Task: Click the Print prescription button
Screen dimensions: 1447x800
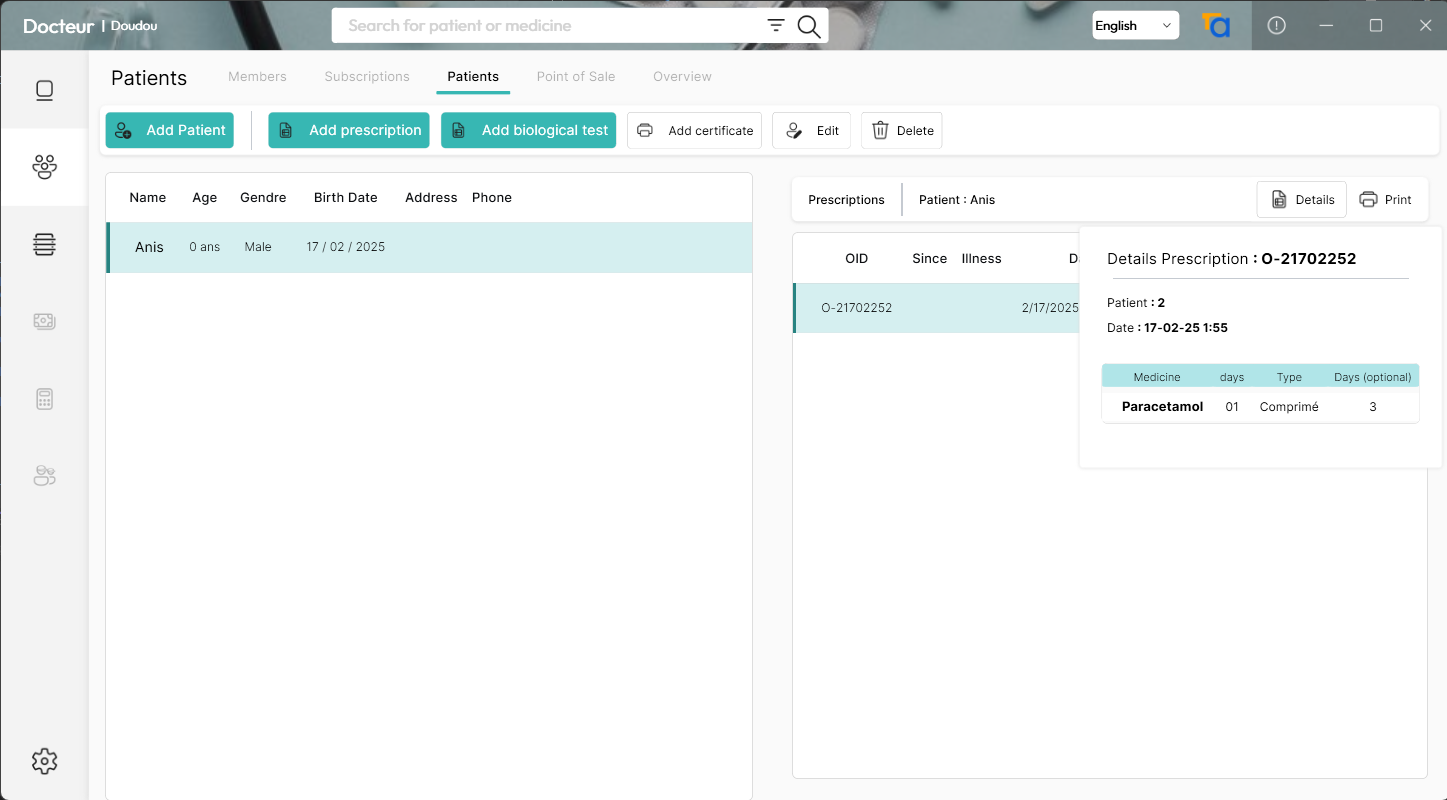Action: pos(1386,200)
